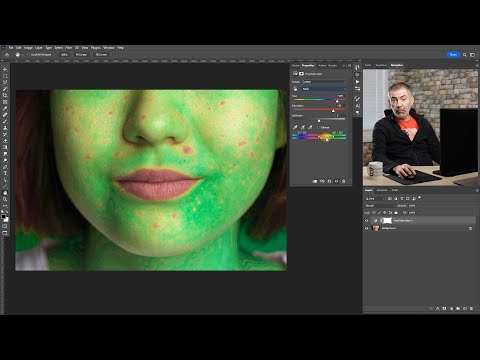Click the Subtract from Sample eyedropper
This screenshot has height=360, width=480.
(x=310, y=127)
